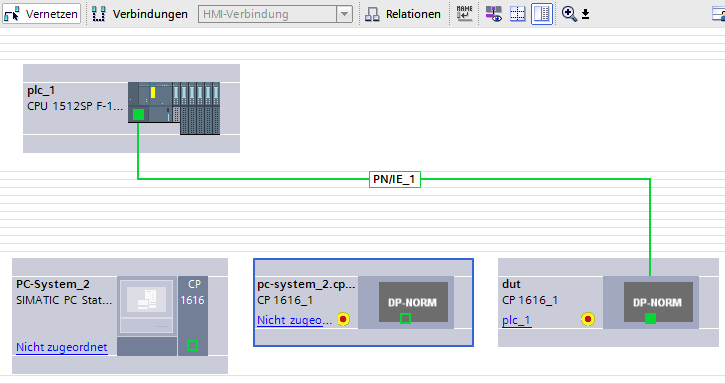Click the green port on dut DP-NORM
The height and width of the screenshot is (384, 725).
click(x=650, y=318)
